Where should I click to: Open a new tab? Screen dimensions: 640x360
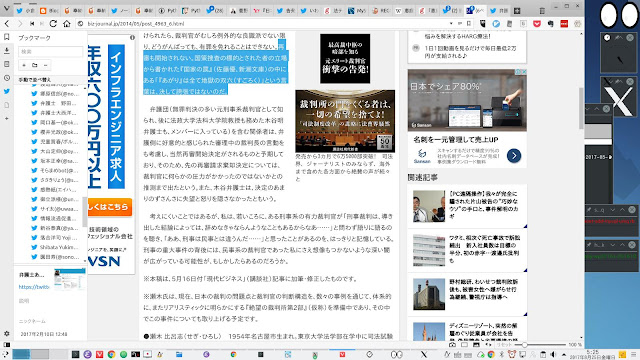517,11
